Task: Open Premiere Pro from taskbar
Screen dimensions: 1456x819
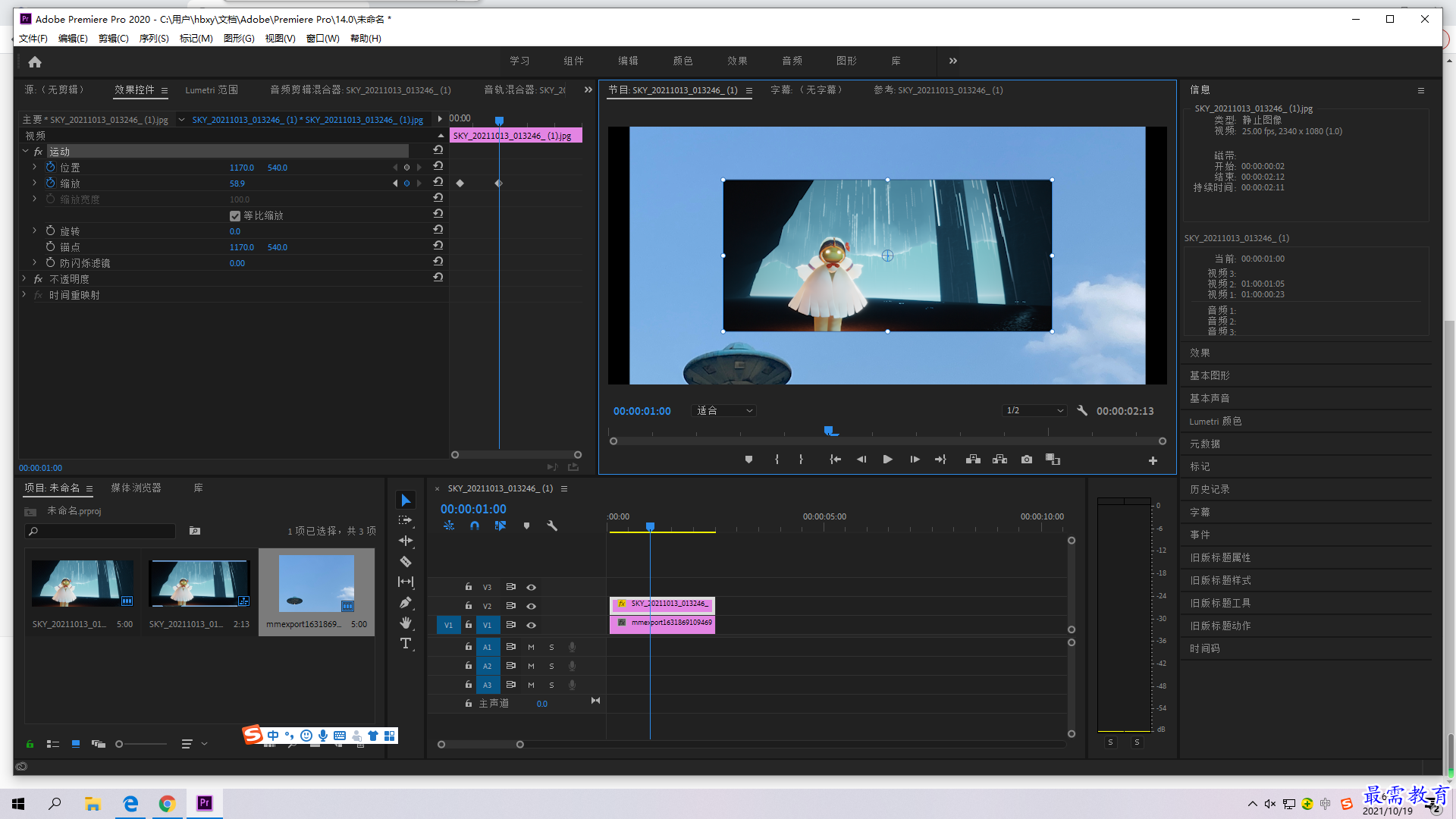Action: pos(204,803)
